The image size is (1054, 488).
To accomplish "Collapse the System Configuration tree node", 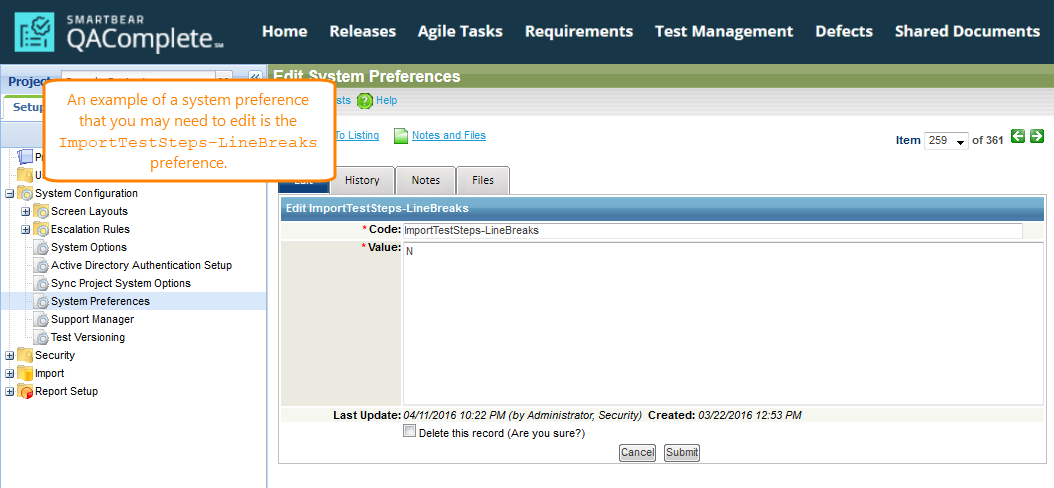I will pos(9,194).
